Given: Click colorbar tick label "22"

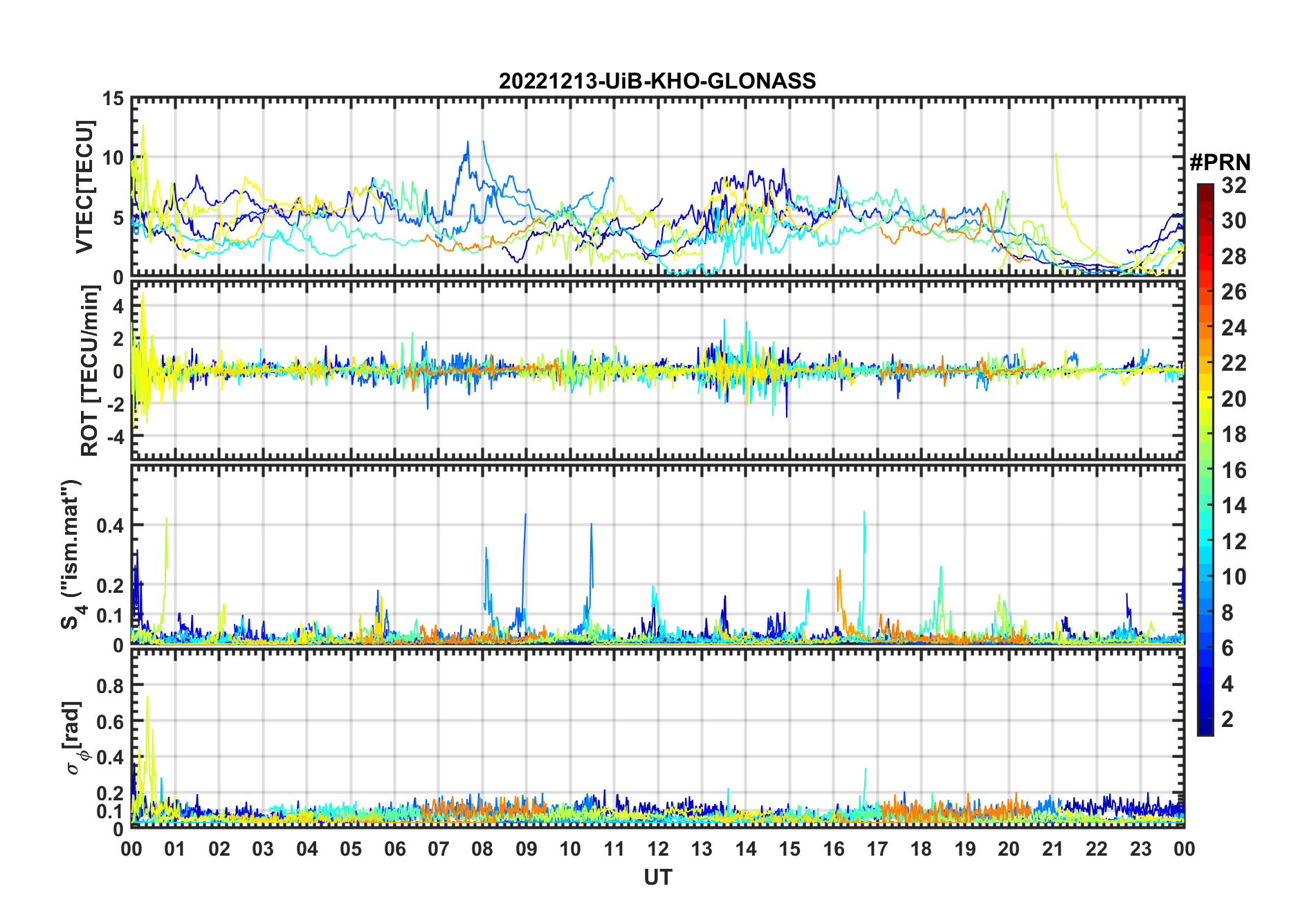Looking at the screenshot, I should 1234,363.
